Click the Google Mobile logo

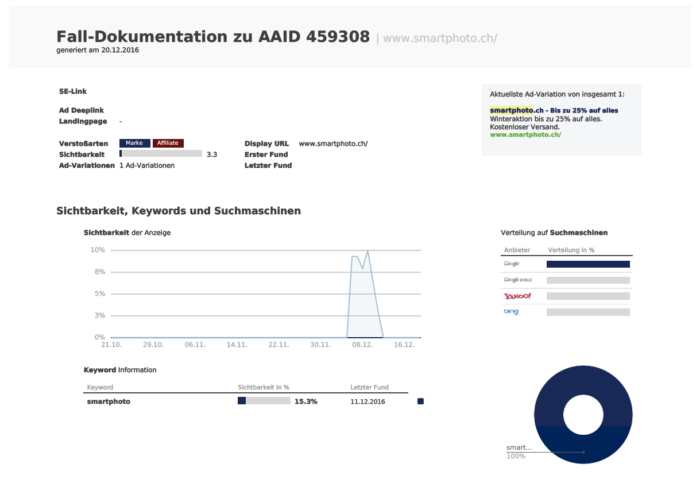[x=518, y=280]
